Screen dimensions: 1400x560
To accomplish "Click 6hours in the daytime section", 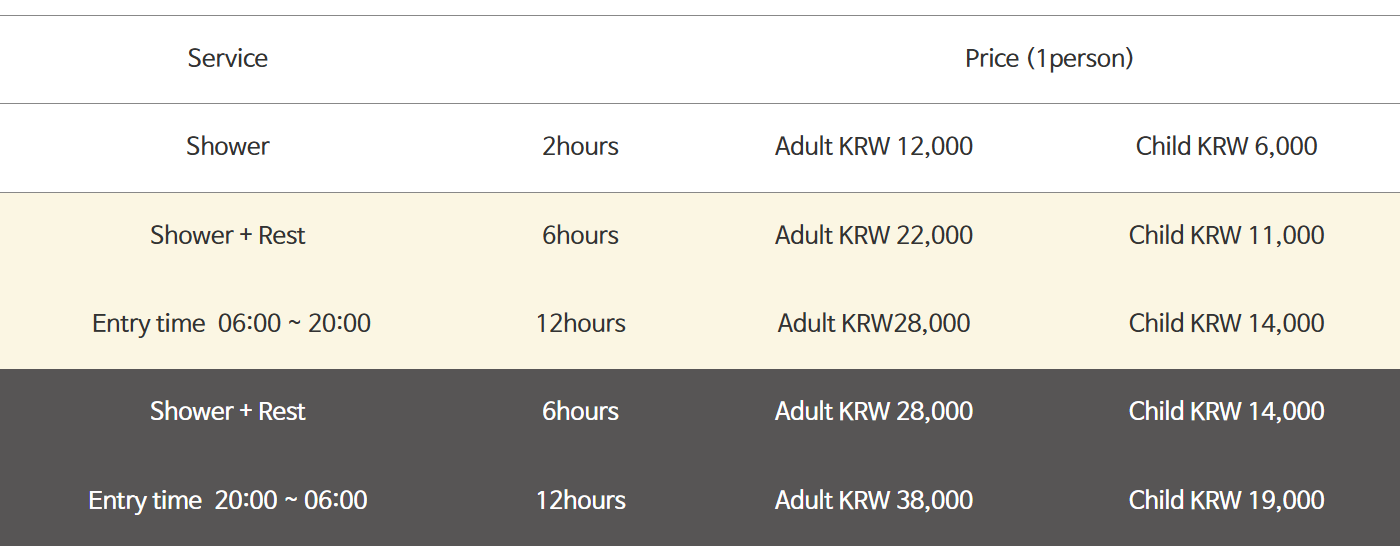I will [x=580, y=235].
